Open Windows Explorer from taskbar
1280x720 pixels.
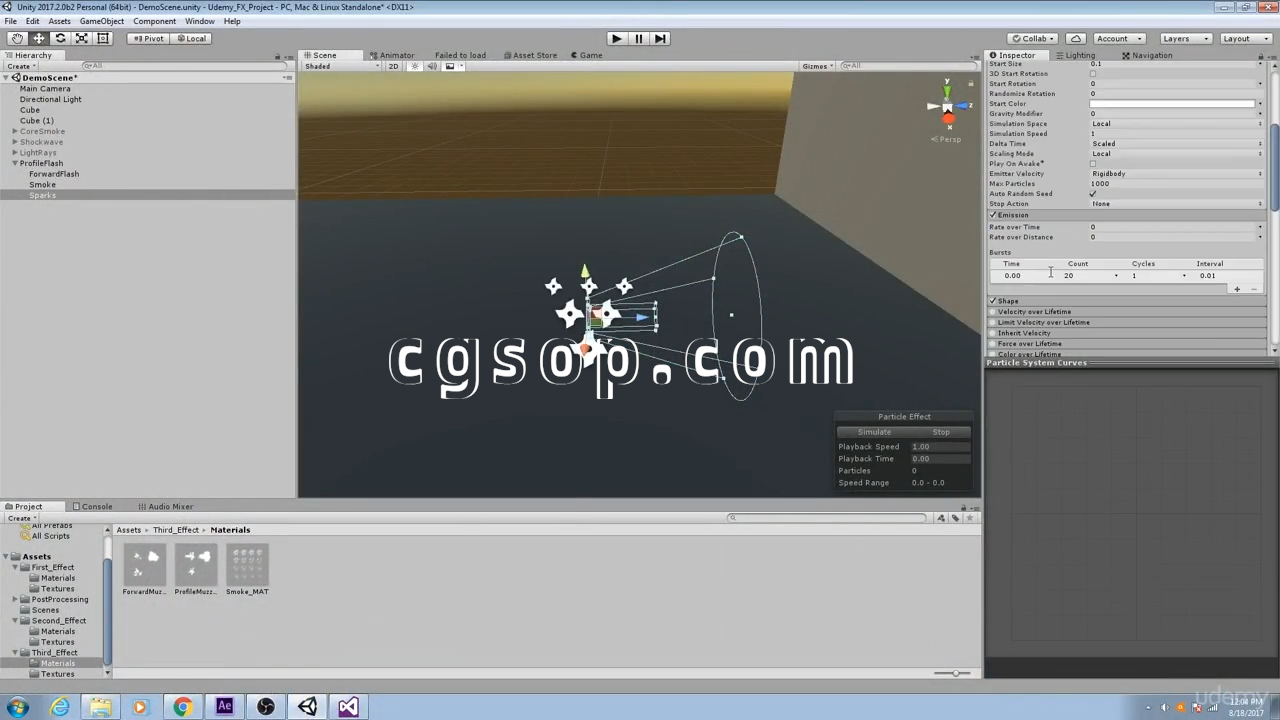[100, 707]
